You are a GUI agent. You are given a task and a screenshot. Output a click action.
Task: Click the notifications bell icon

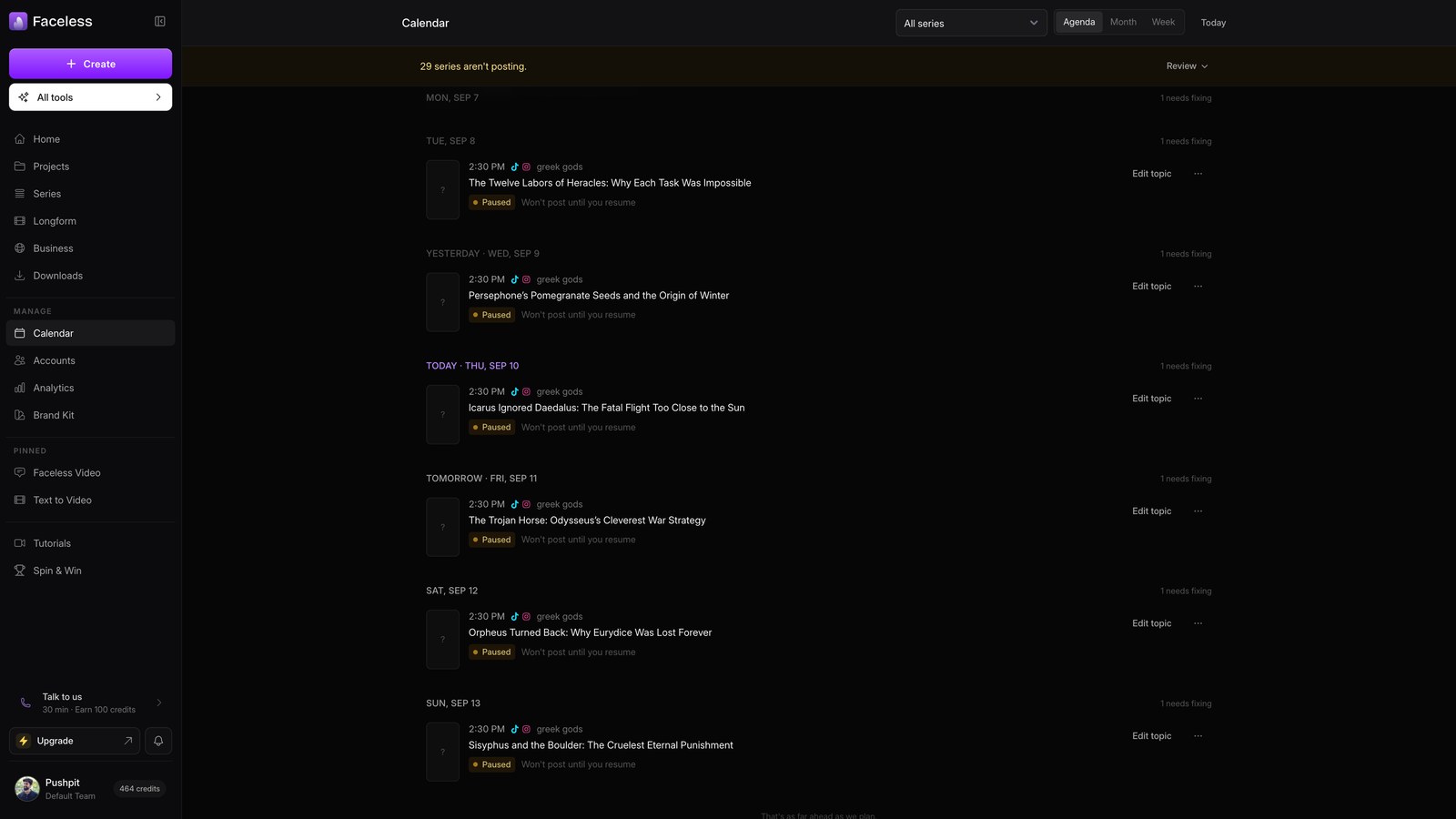pyautogui.click(x=158, y=741)
